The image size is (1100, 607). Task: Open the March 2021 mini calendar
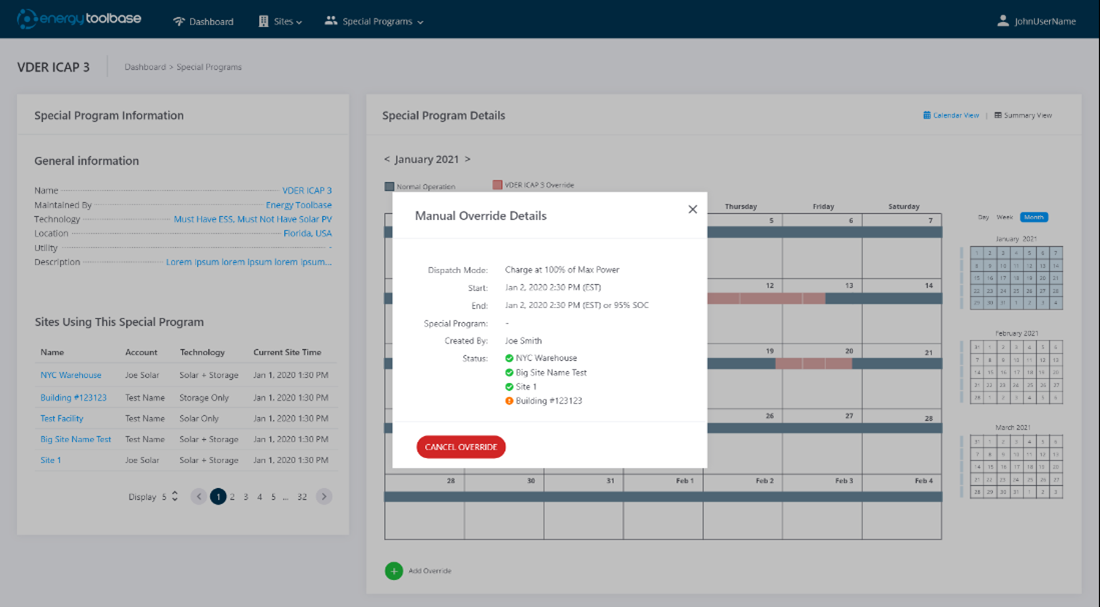click(x=1017, y=467)
